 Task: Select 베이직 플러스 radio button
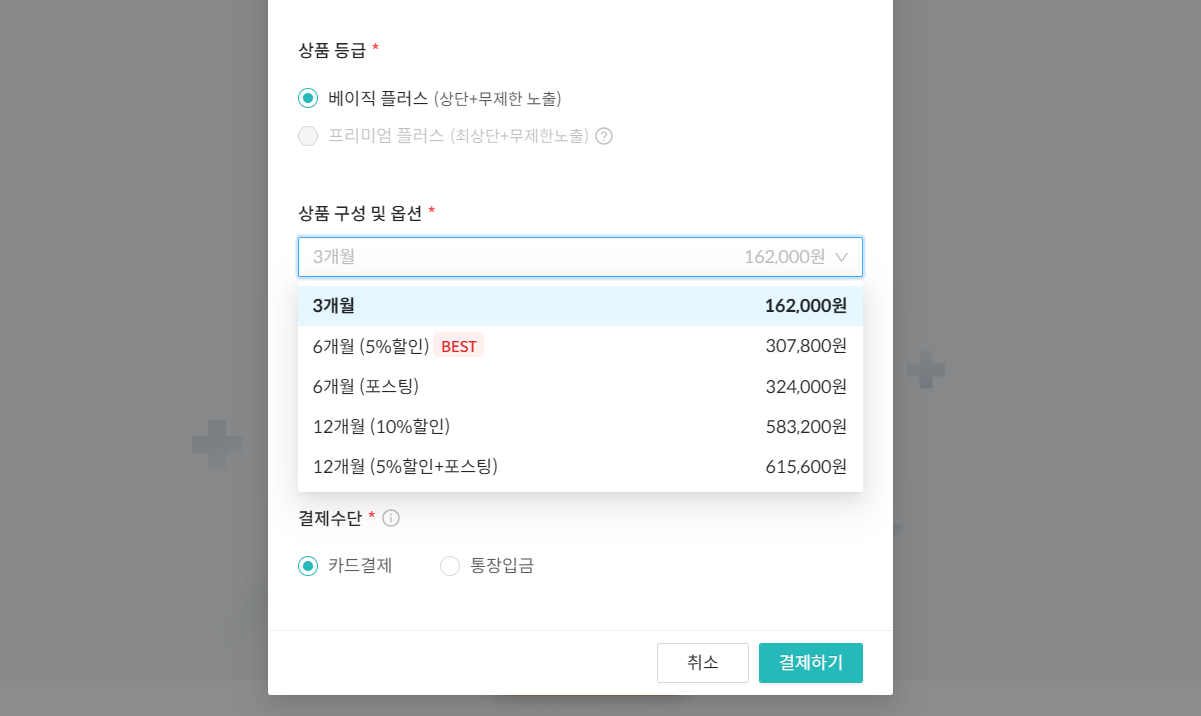[x=308, y=98]
